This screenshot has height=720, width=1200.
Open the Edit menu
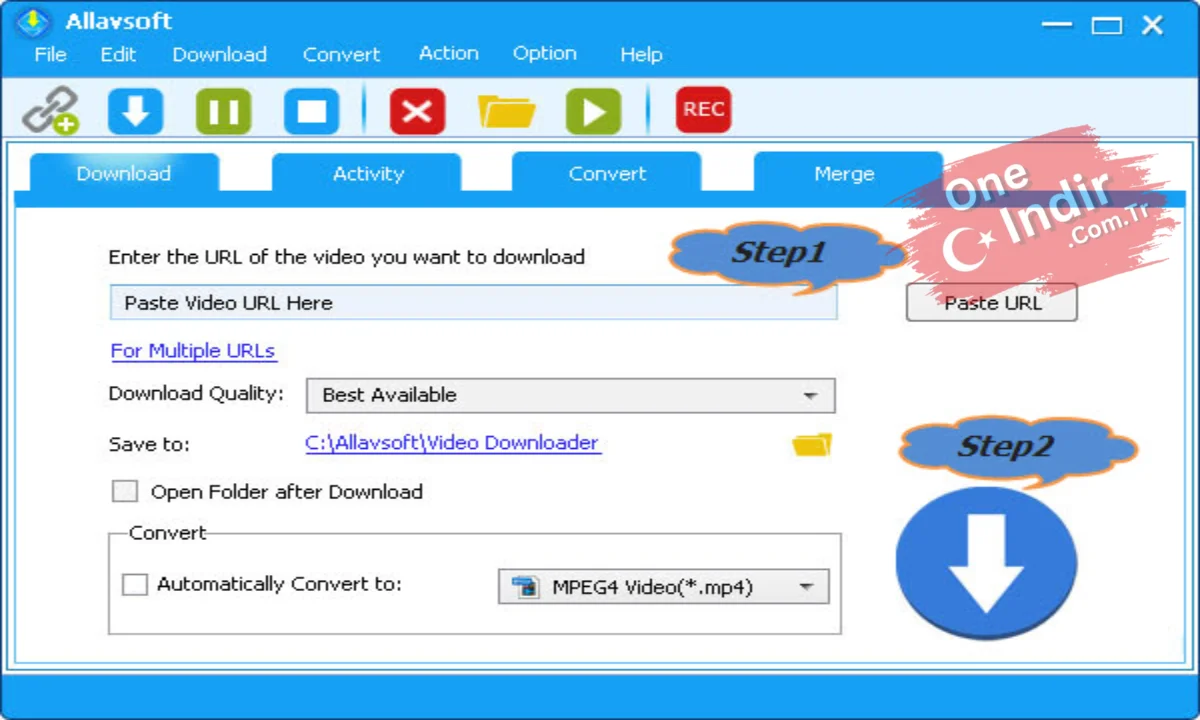point(118,55)
